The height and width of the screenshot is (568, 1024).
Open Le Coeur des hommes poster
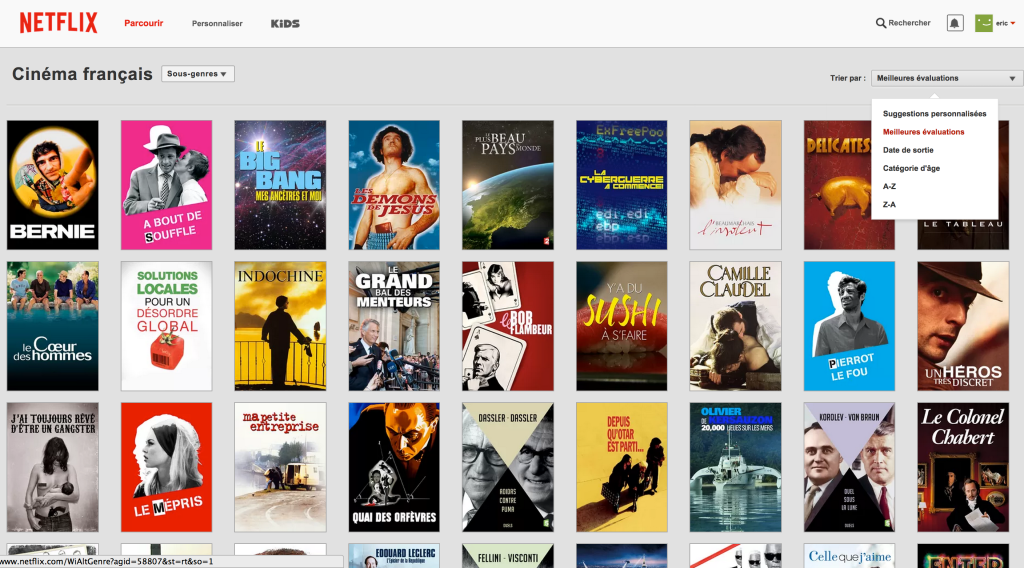[53, 326]
